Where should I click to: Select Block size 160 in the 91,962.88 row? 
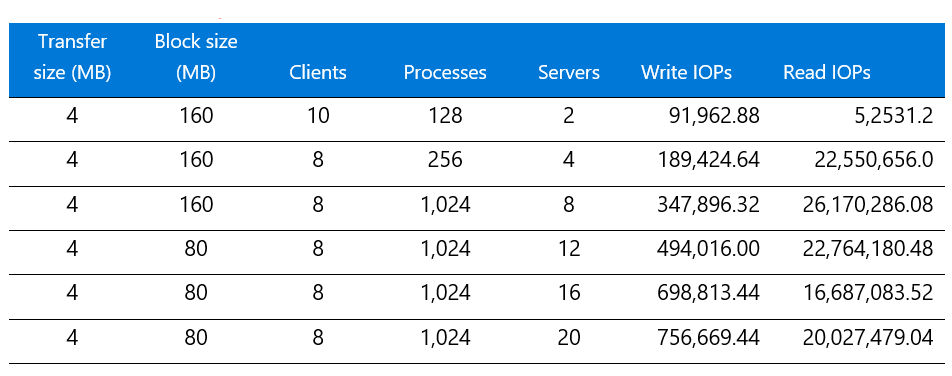196,115
